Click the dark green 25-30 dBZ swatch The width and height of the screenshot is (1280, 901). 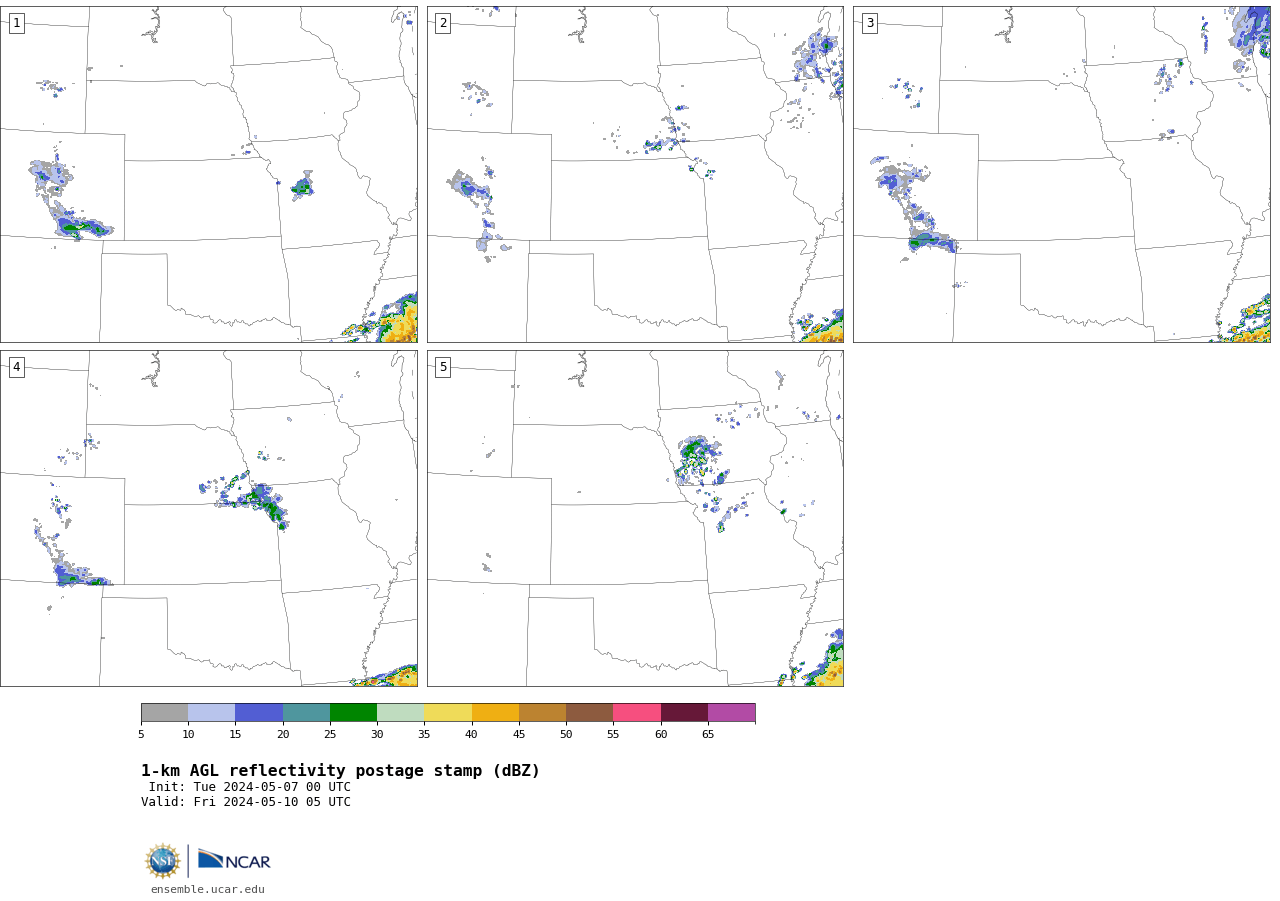pos(353,713)
